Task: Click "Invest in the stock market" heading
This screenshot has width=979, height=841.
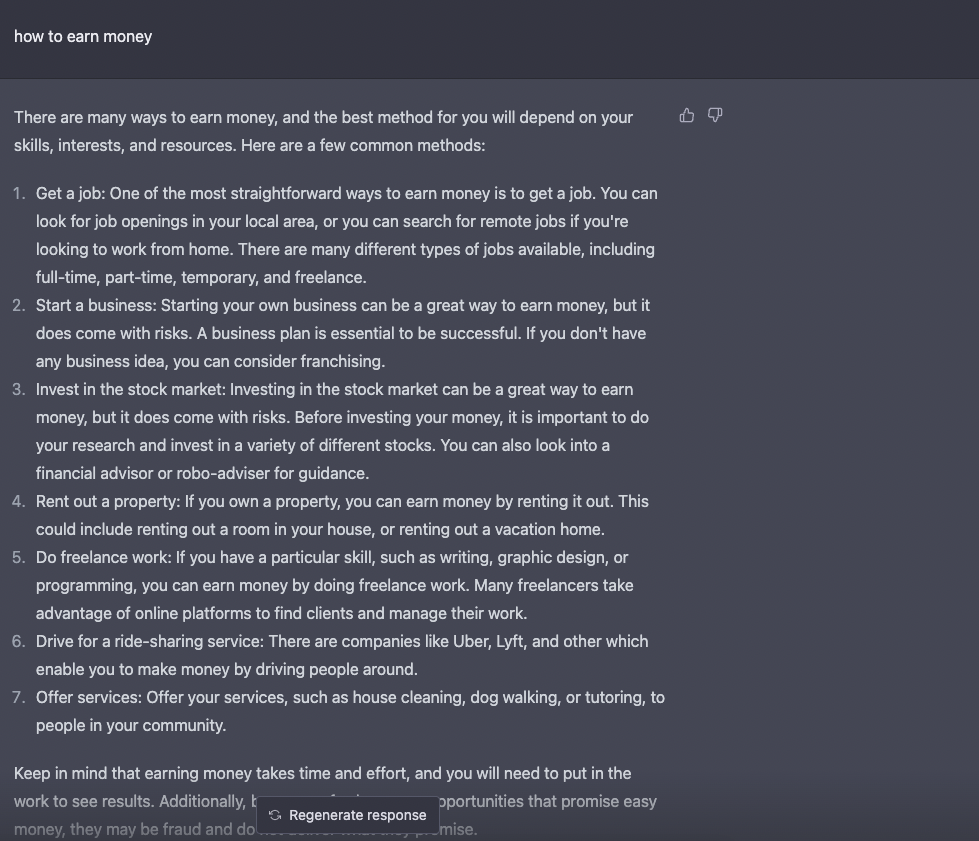Action: 130,390
